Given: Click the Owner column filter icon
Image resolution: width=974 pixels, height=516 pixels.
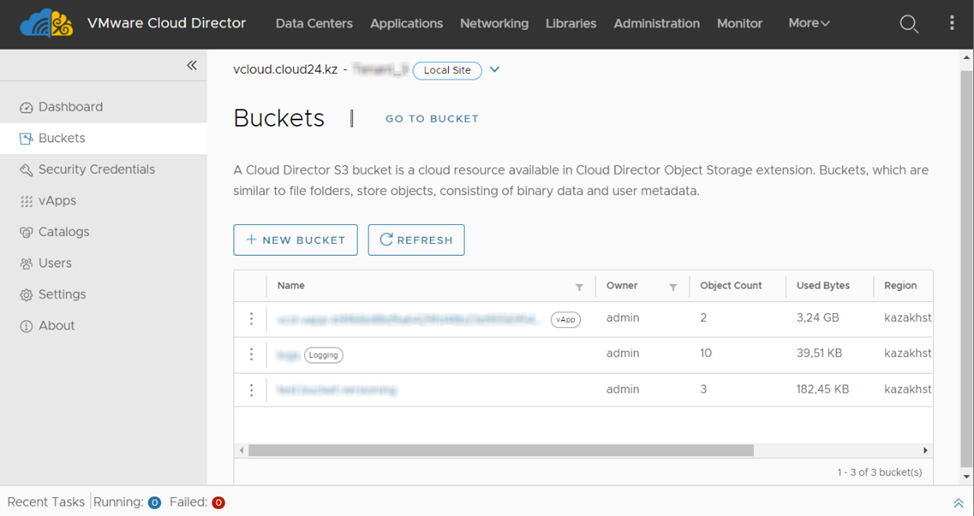Looking at the screenshot, I should [x=673, y=287].
